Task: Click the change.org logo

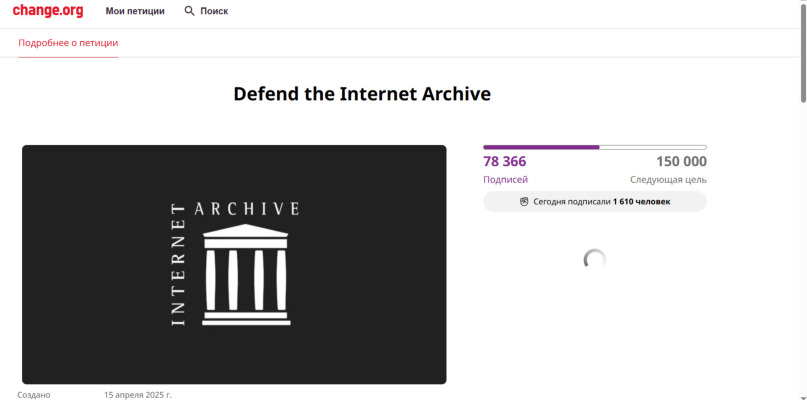Action: 48,11
